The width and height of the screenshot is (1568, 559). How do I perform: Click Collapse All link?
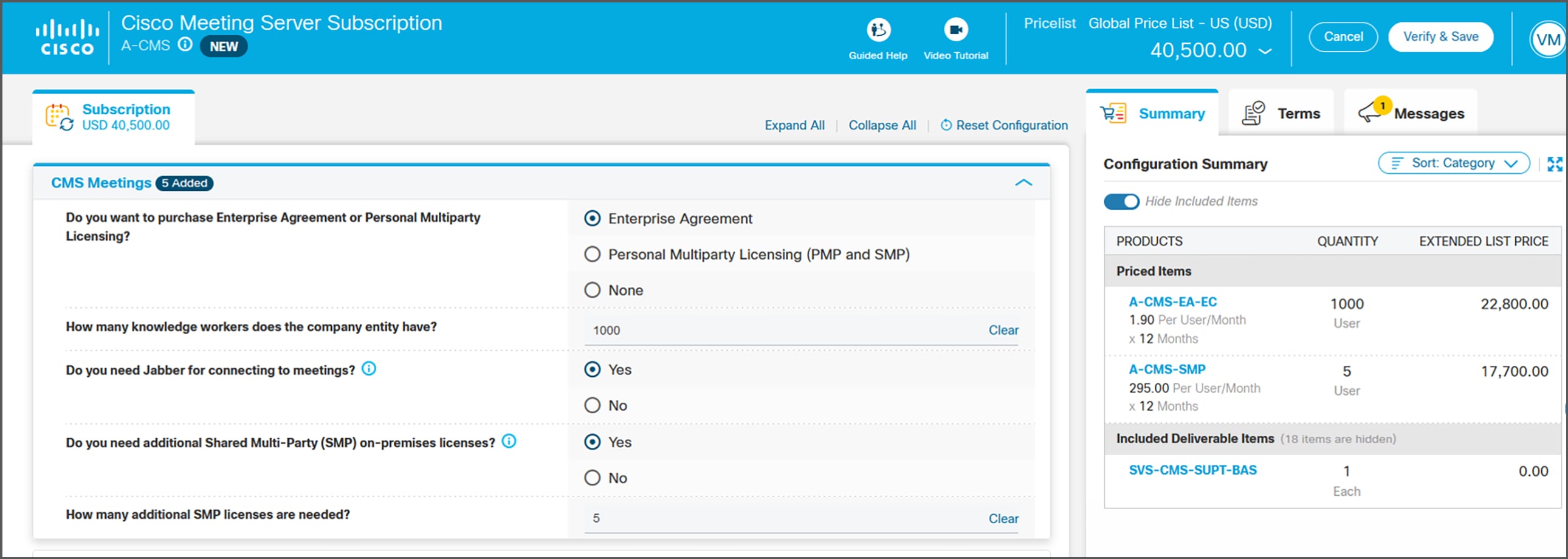tap(882, 125)
